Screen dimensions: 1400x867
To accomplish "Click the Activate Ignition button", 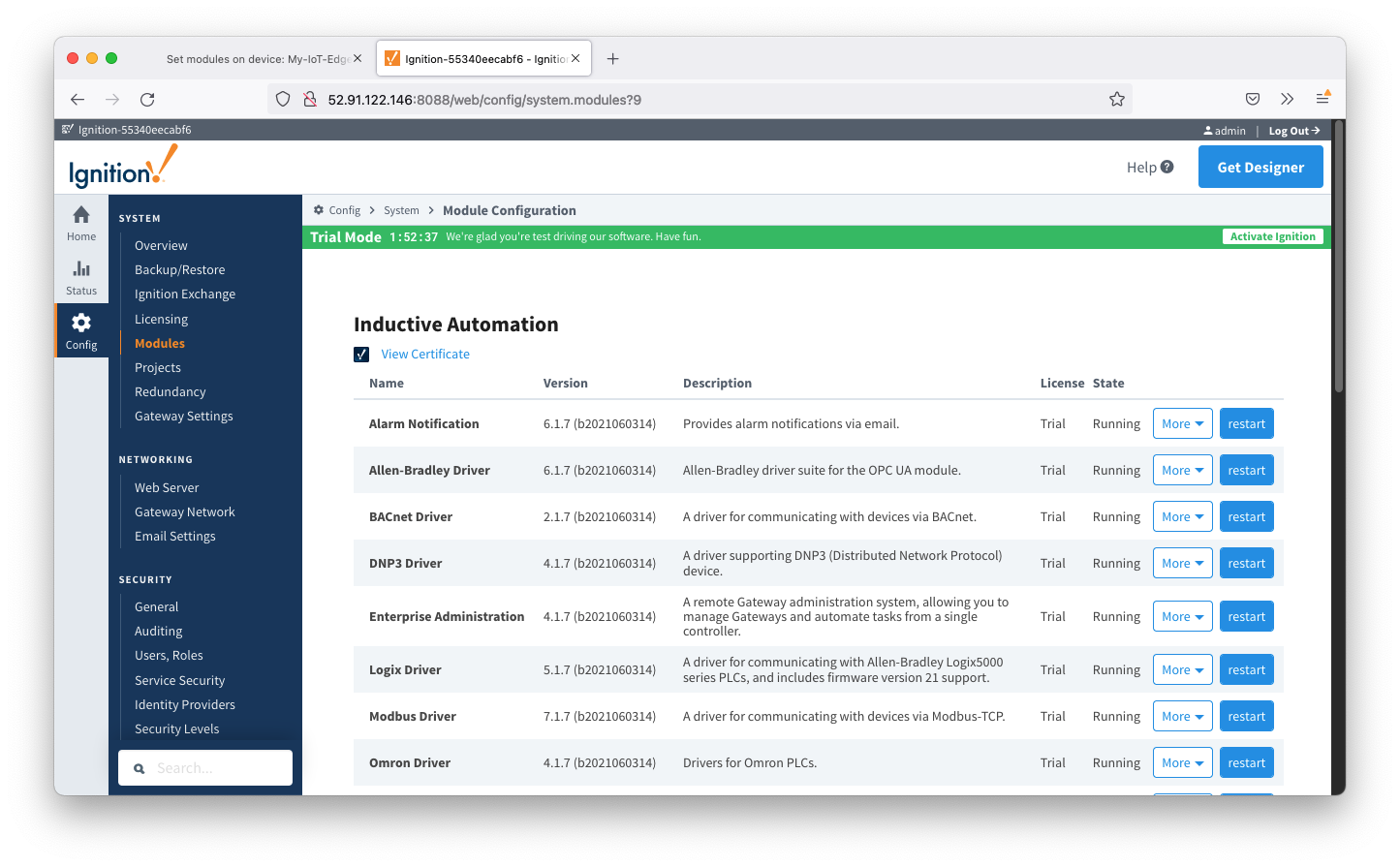I will 1272,236.
